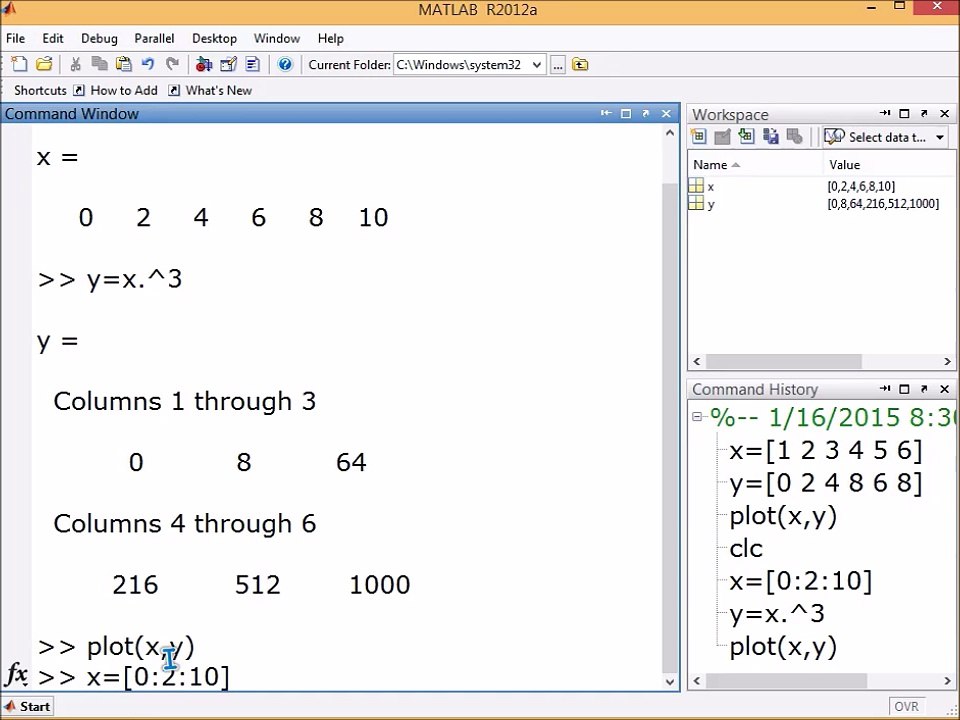Image resolution: width=960 pixels, height=720 pixels.
Task: Minimize the Command History panel
Action: click(885, 388)
